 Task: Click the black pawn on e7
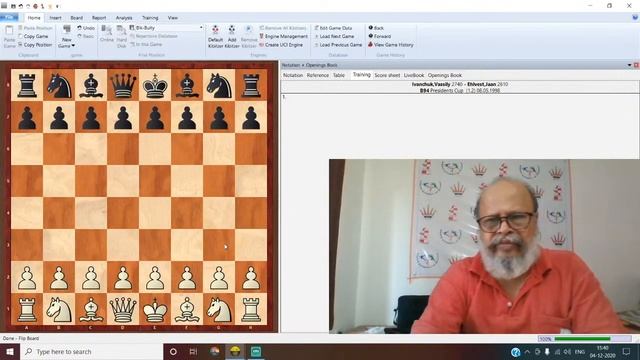click(155, 118)
